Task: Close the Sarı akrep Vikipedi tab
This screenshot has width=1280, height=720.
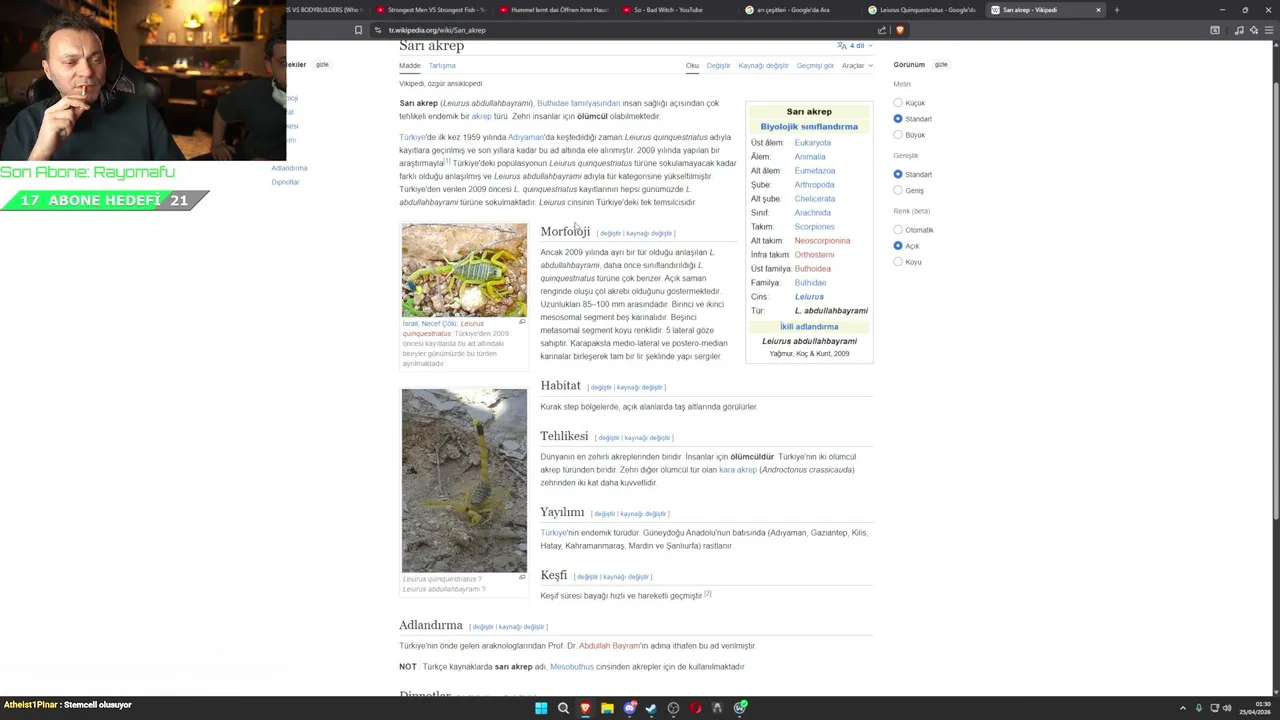Action: pyautogui.click(x=1098, y=10)
